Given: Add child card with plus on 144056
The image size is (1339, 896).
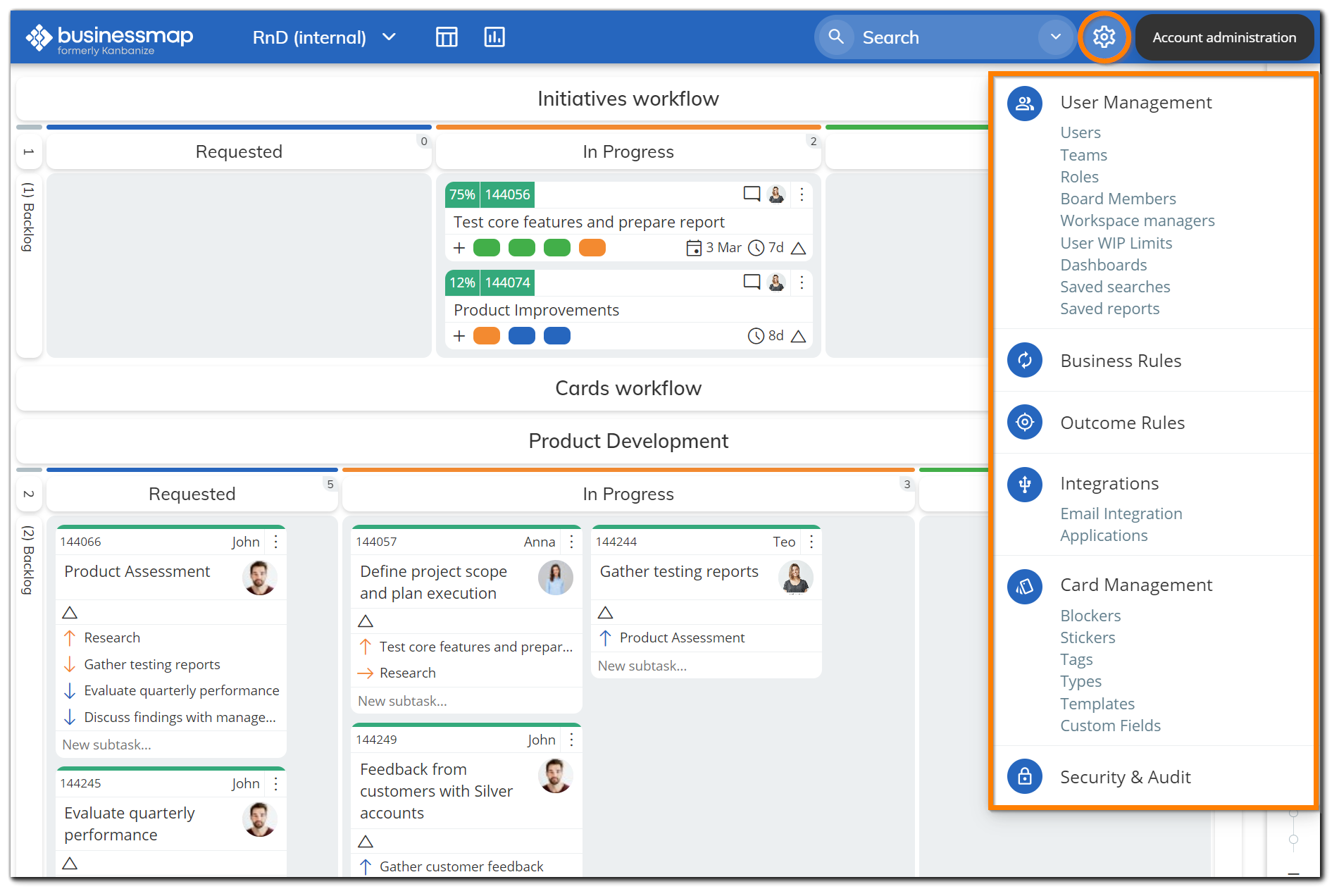Looking at the screenshot, I should pyautogui.click(x=459, y=248).
